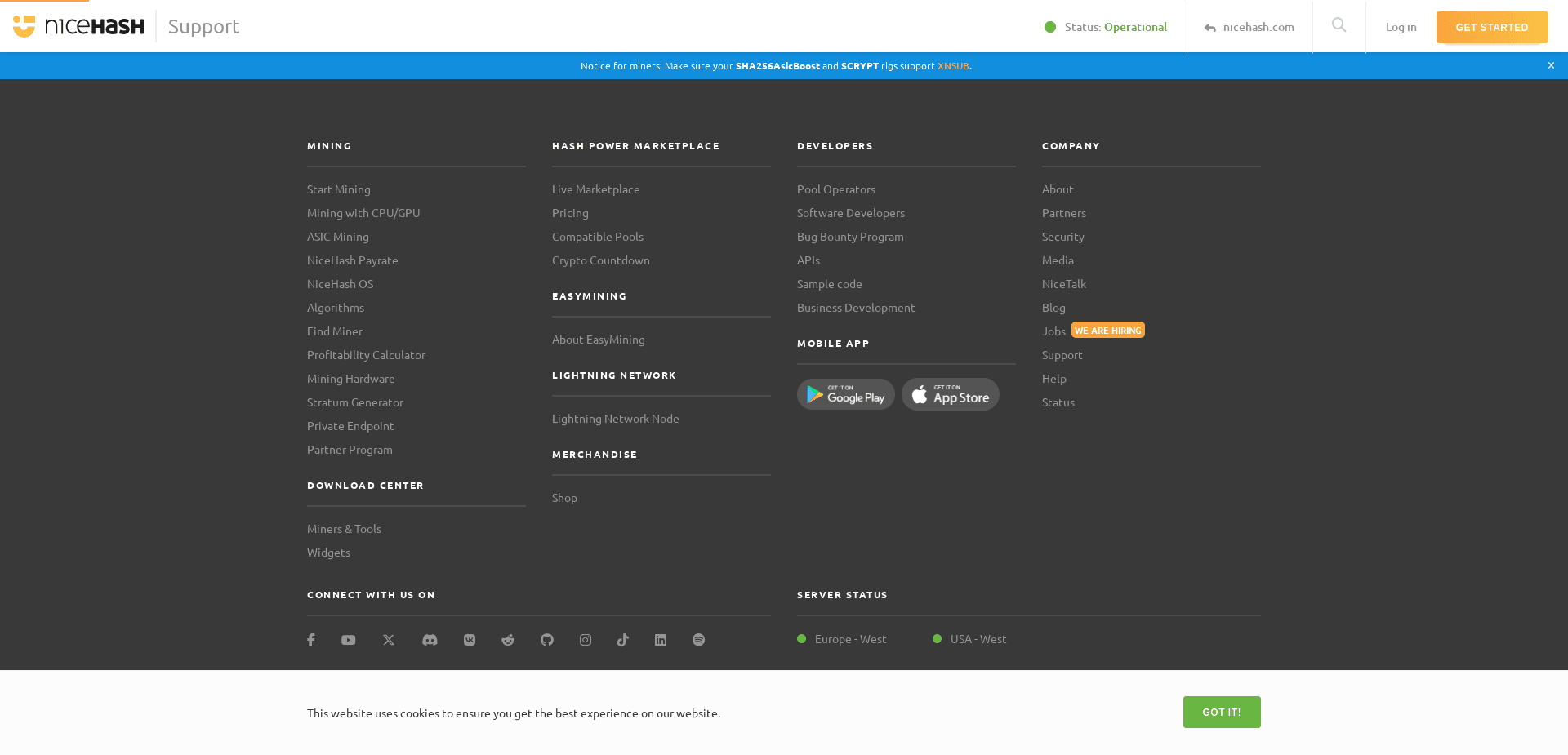Click the X (Twitter) social icon
The width and height of the screenshot is (1568, 755).
tap(388, 640)
